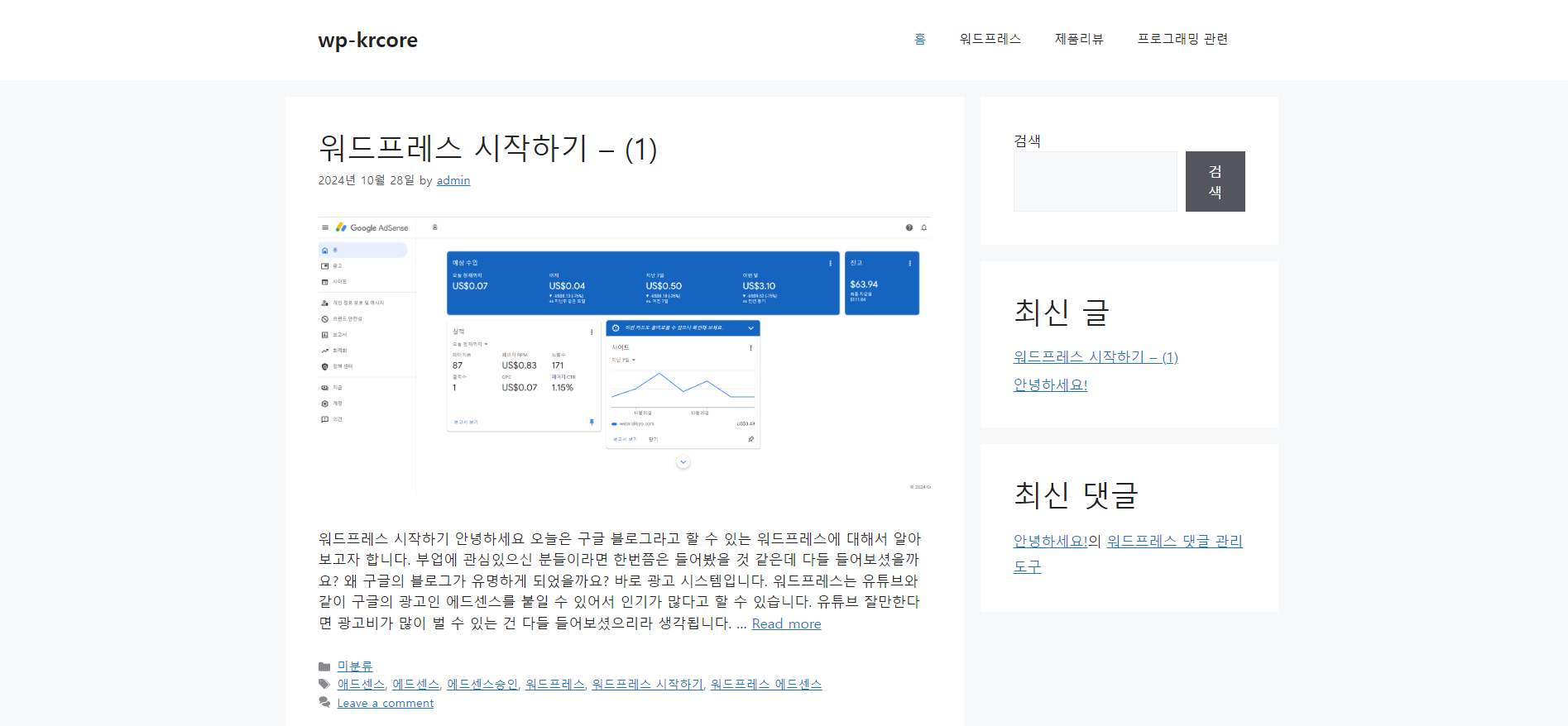This screenshot has width=1568, height=726.
Task: Open the post title 워드프레스 시작하기 – (1)
Action: (x=487, y=149)
